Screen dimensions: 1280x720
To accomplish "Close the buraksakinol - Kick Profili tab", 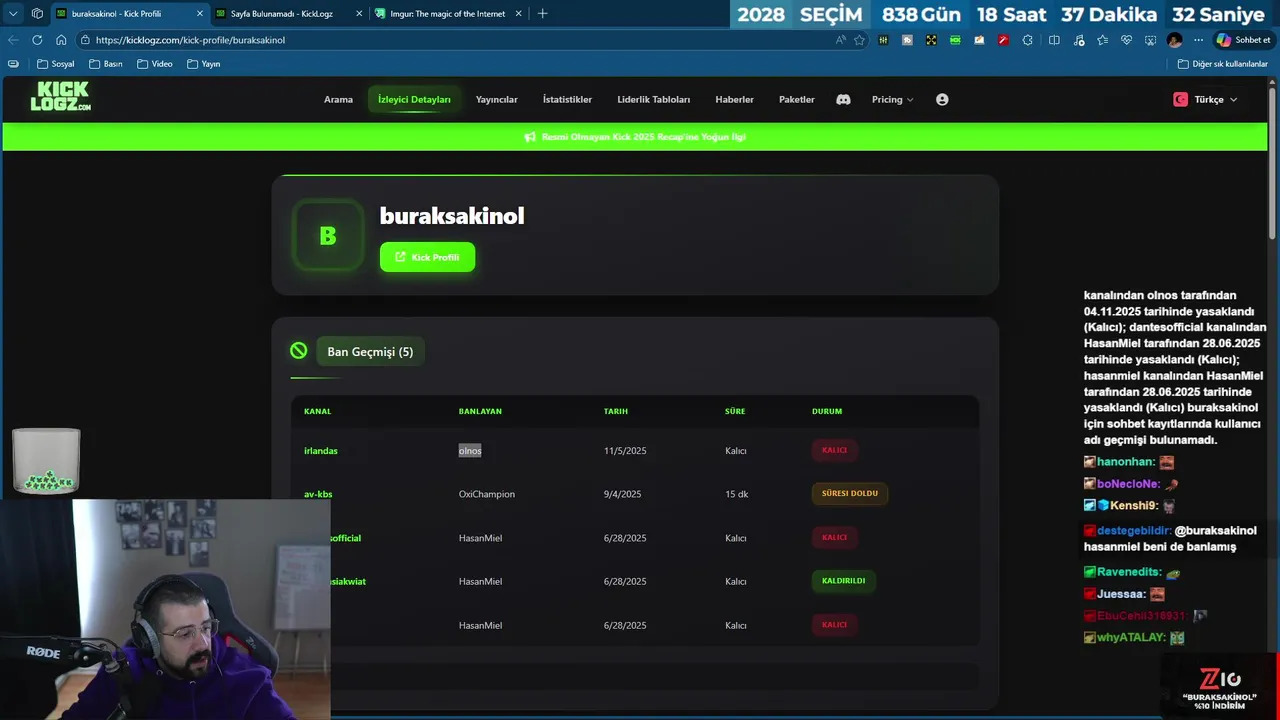I will (199, 14).
